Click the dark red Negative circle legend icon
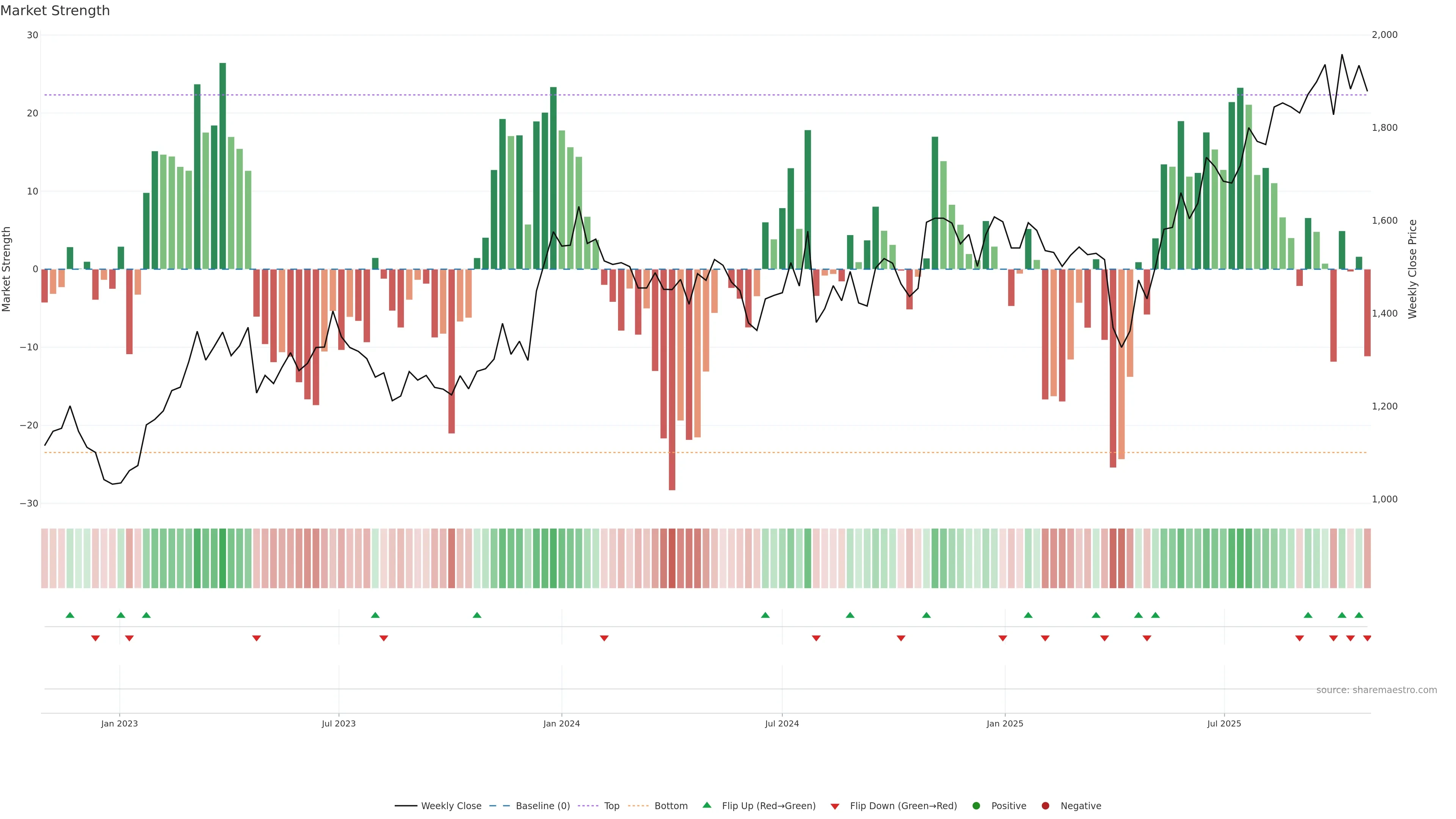 point(1045,805)
